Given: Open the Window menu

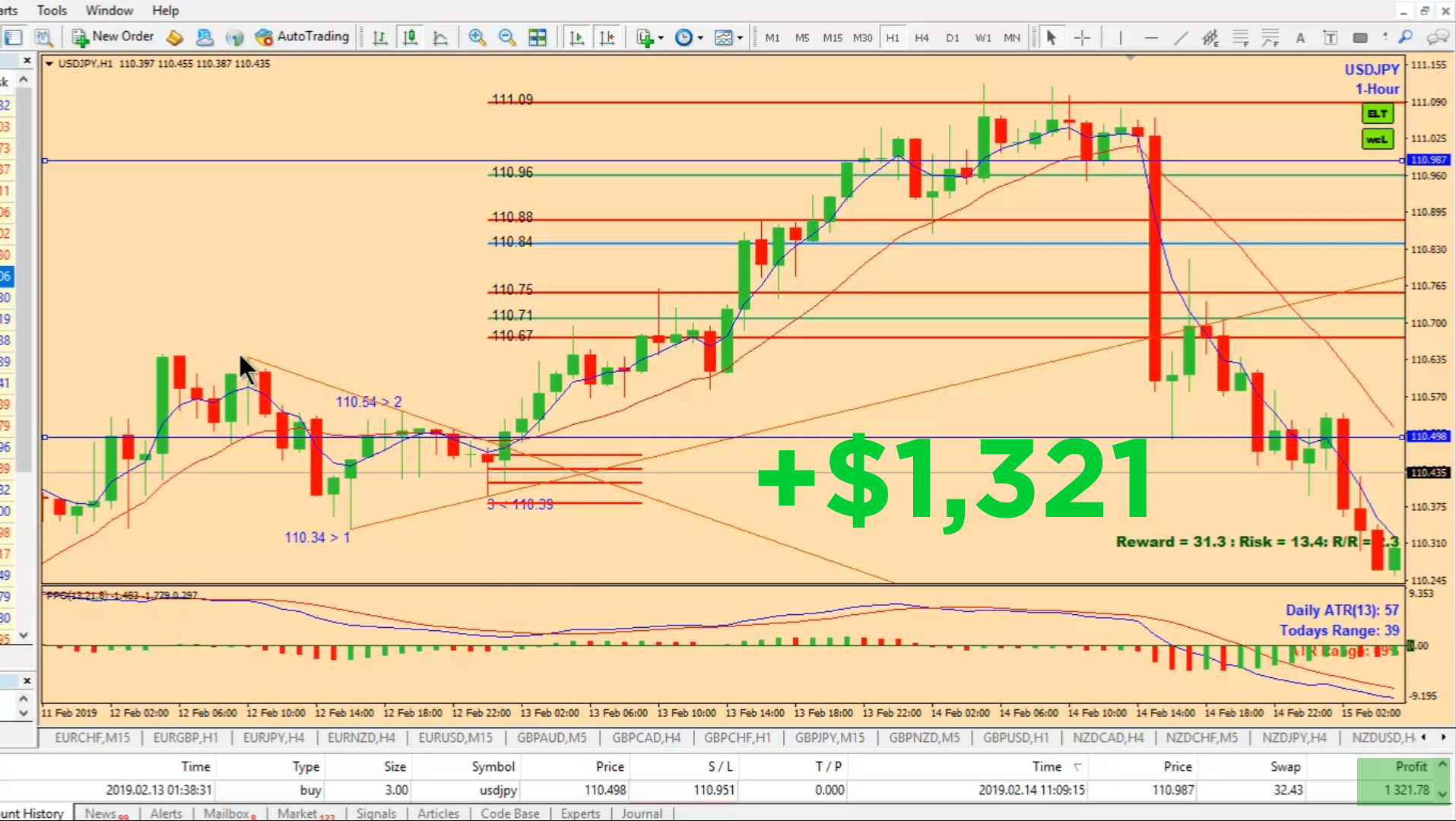Looking at the screenshot, I should click(109, 11).
